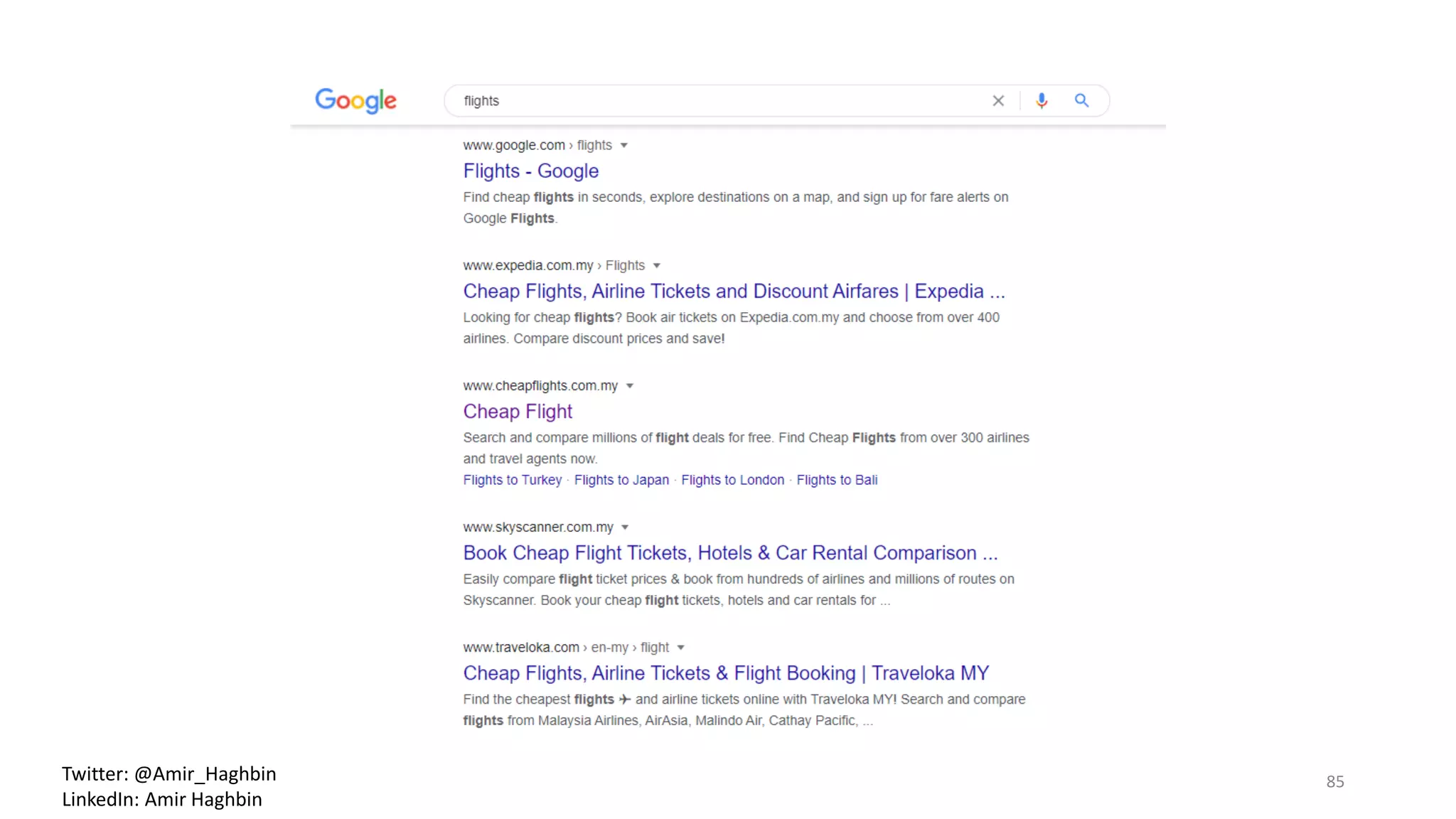The image size is (1456, 819).
Task: Open the Flights - Google result
Action: click(x=530, y=171)
